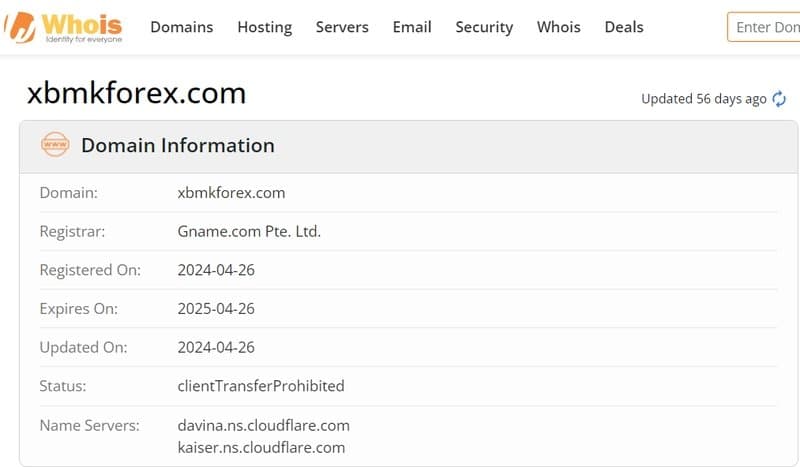Click the davina.ns.cloudflare.com name server
Screen dimensions: 800x467
pos(263,425)
